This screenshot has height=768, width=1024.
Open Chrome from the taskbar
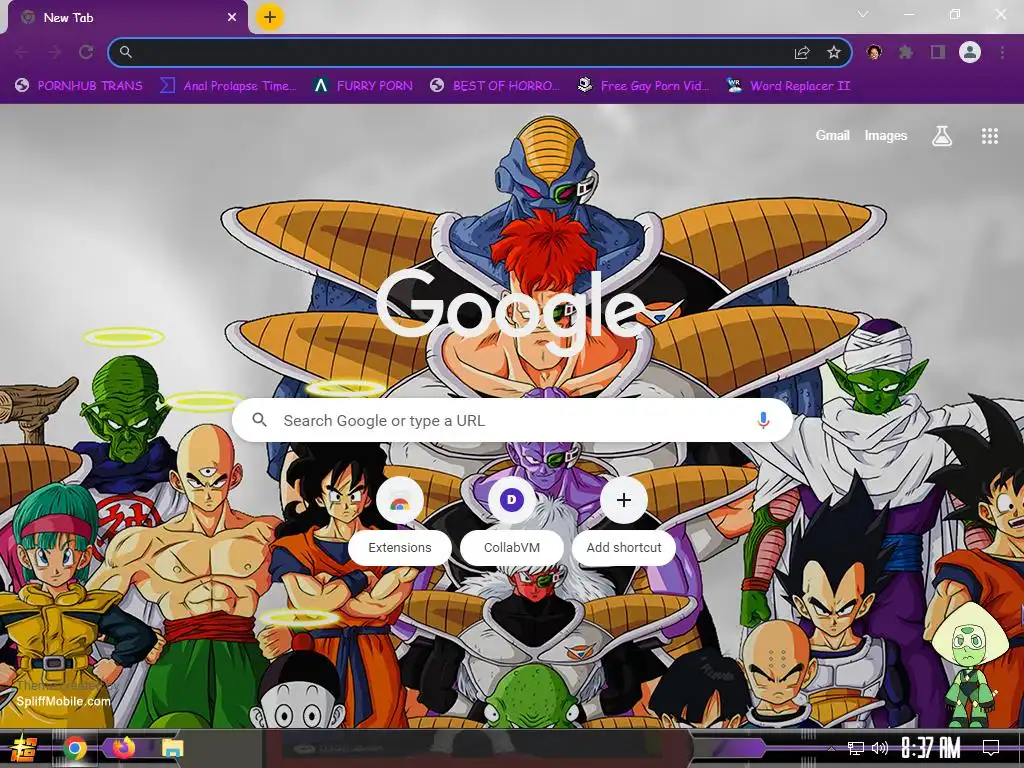click(x=75, y=748)
